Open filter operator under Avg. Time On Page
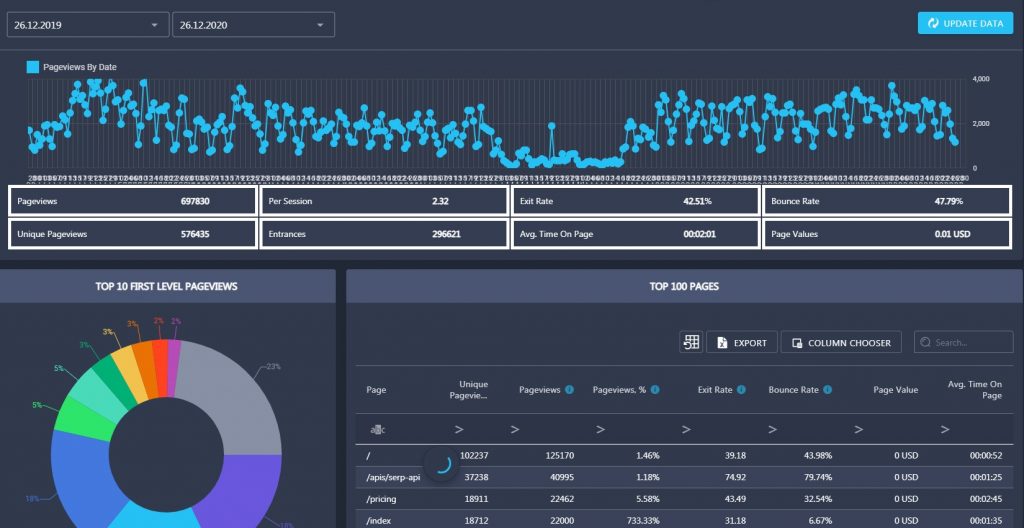 pos(945,429)
